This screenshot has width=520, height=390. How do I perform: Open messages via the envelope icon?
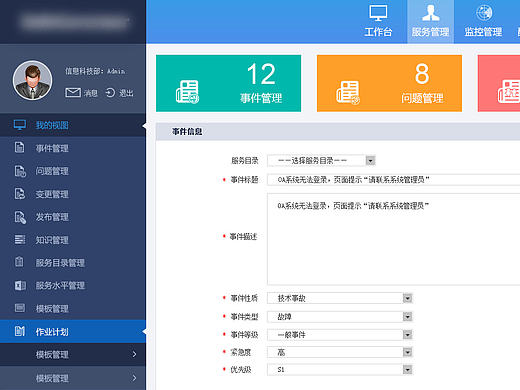point(73,92)
